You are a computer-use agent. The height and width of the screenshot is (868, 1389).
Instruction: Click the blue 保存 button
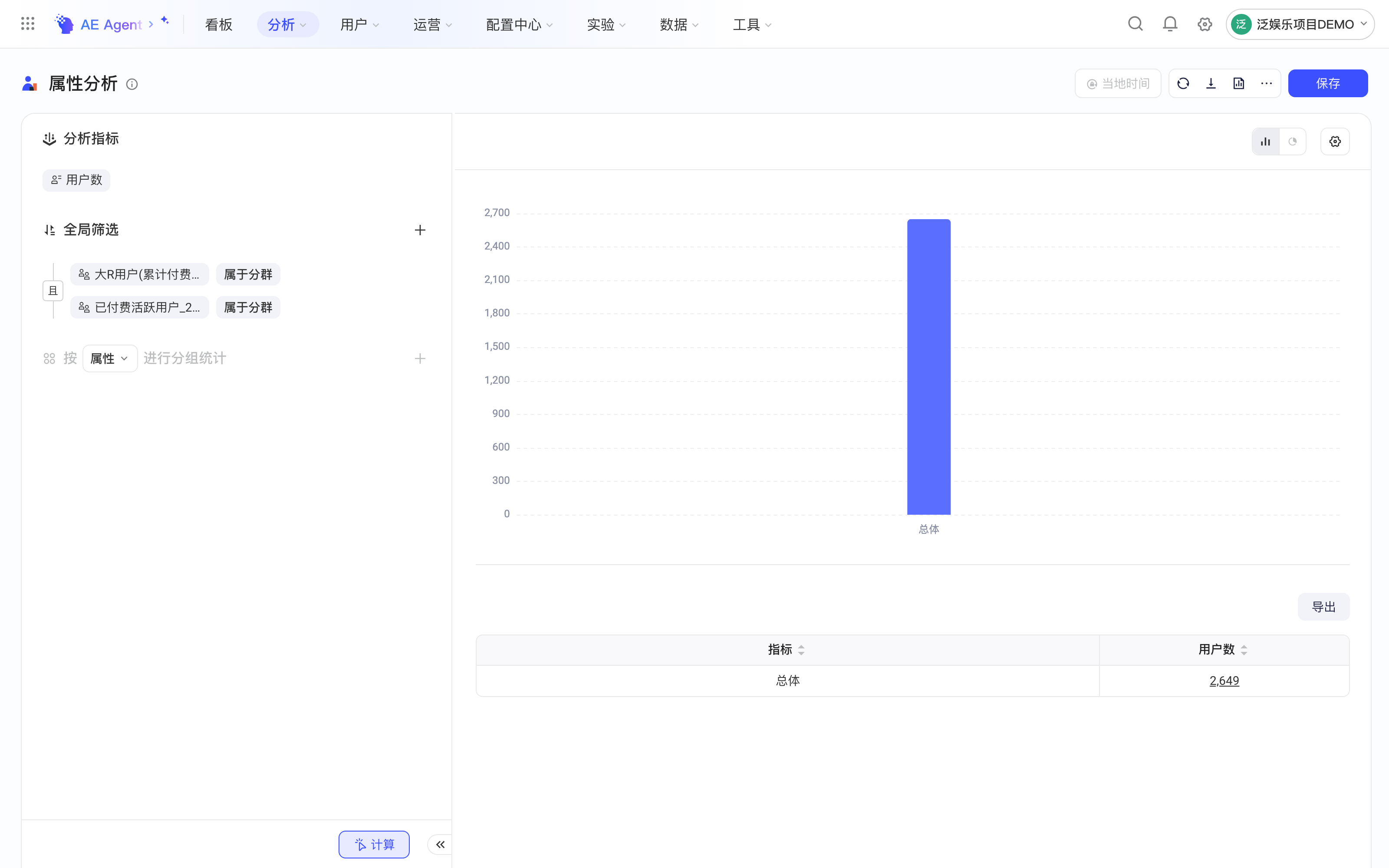(x=1328, y=84)
